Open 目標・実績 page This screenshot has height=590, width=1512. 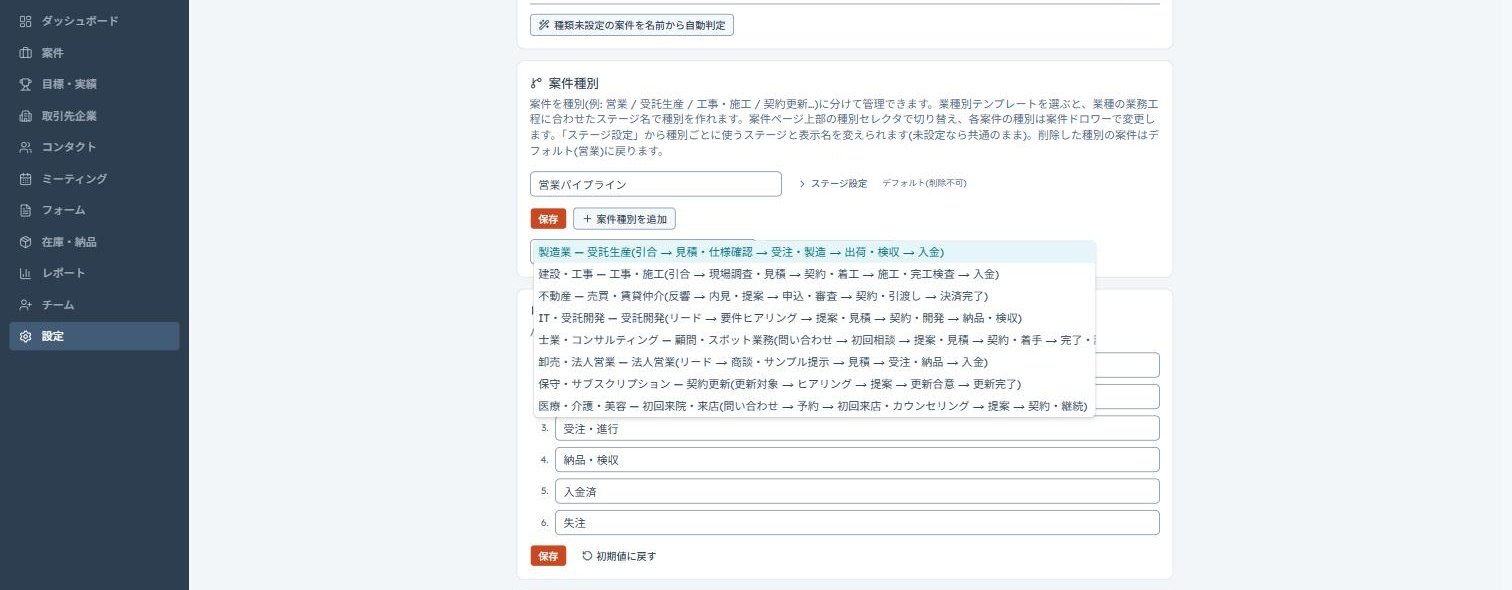(x=94, y=84)
